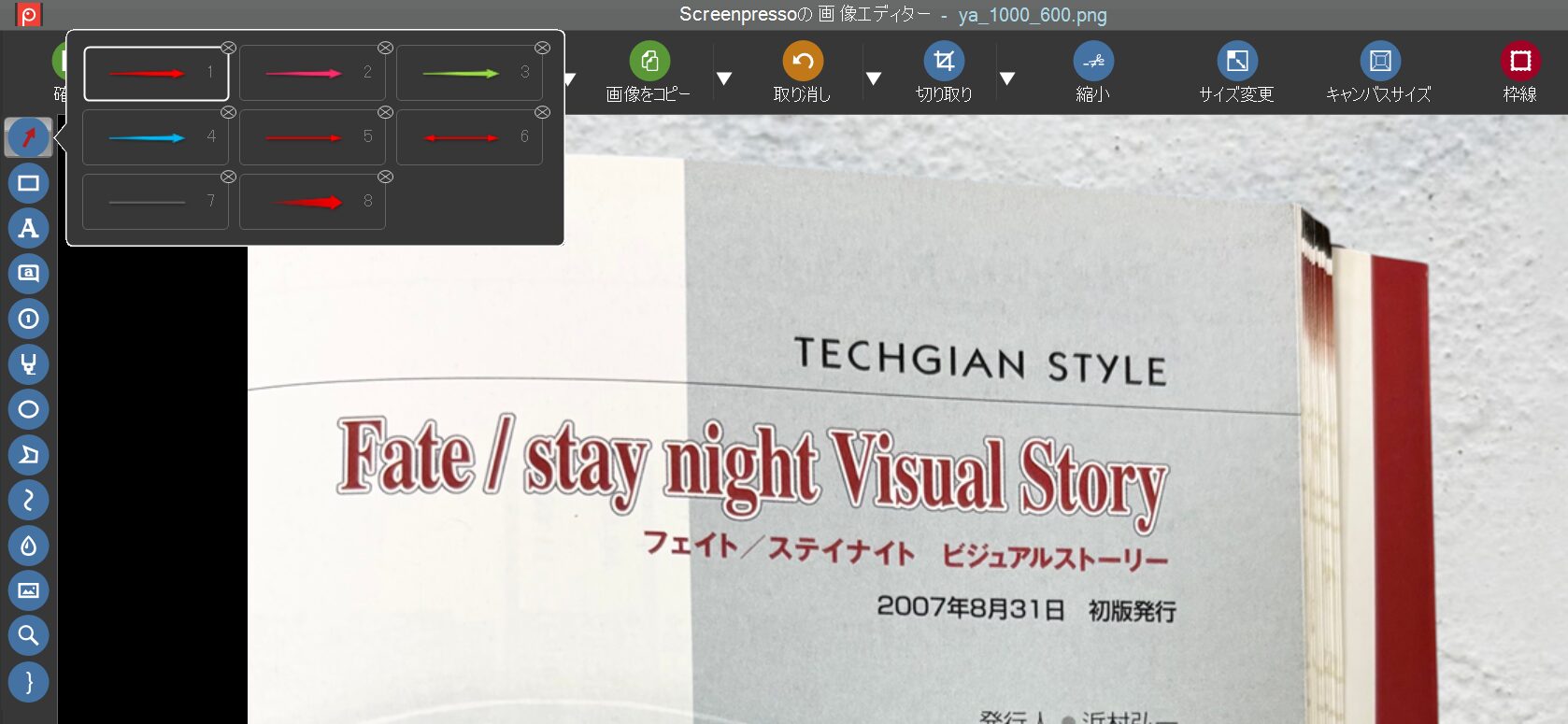Screen dimensions: 1568x724
Task: Choose pink arrow style preset 2
Action: point(312,73)
